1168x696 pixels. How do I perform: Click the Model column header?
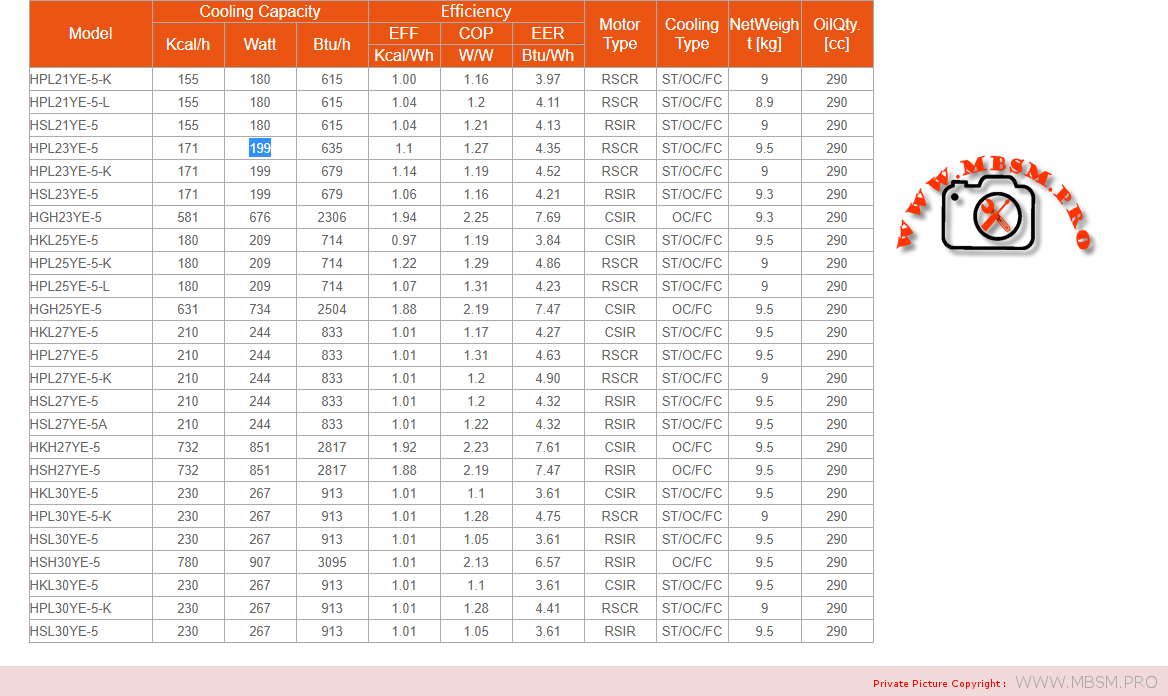point(91,34)
